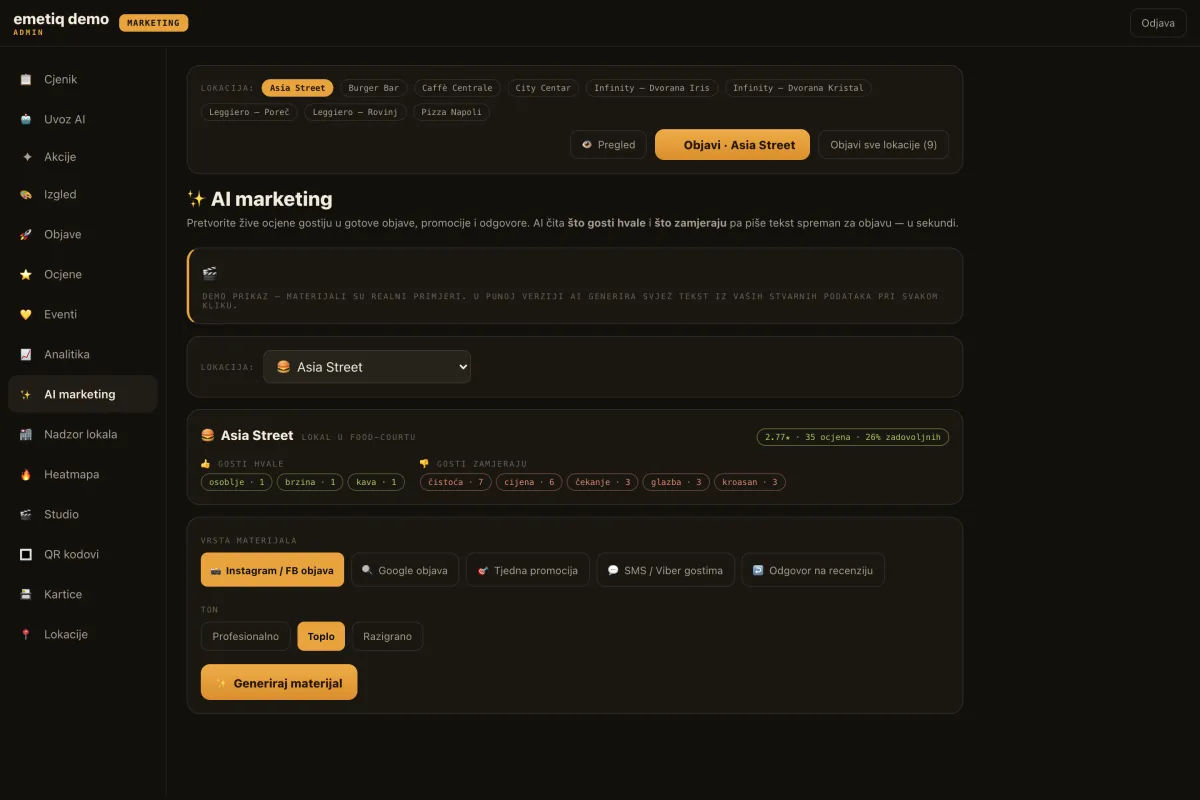Switch to Infinity – Dvorana Iris chip

[652, 88]
